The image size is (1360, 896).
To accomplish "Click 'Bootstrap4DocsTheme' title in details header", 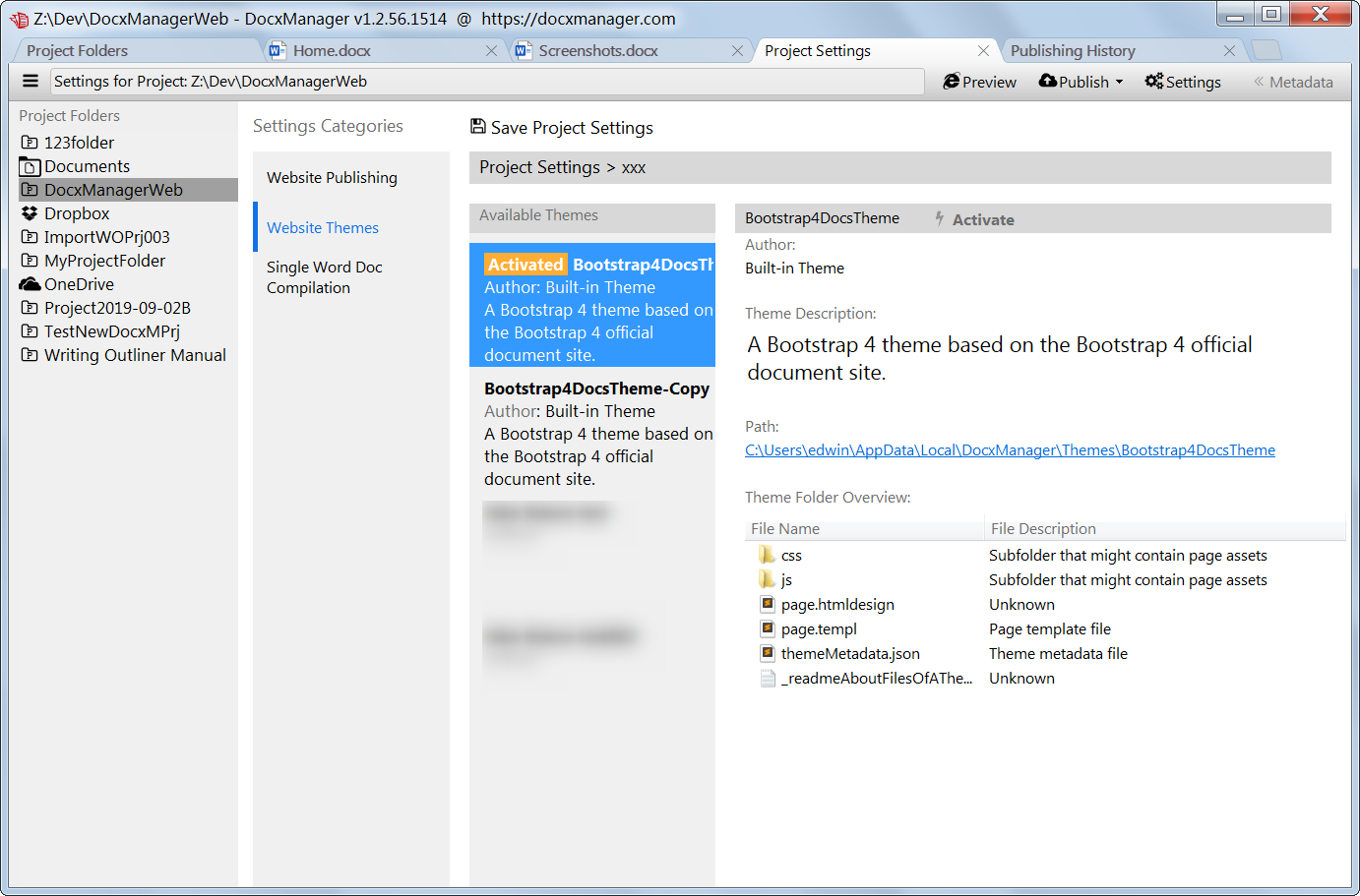I will point(822,218).
